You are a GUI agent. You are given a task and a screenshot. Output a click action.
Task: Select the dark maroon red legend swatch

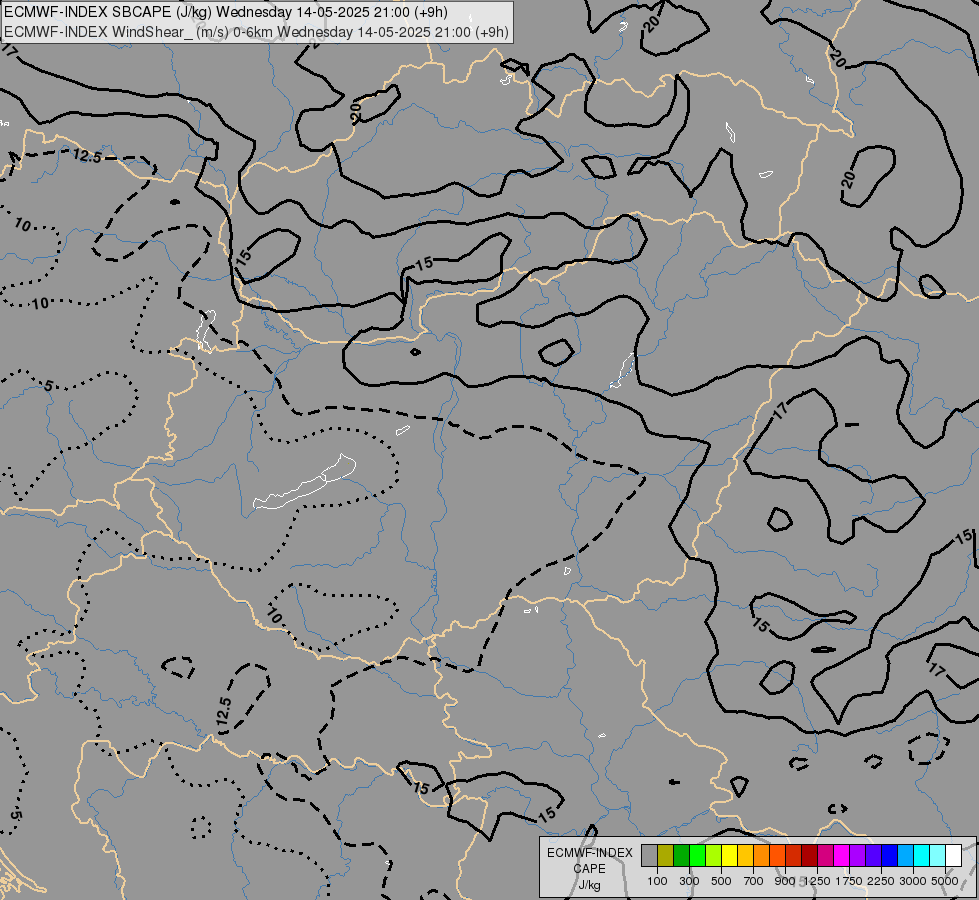coord(809,855)
